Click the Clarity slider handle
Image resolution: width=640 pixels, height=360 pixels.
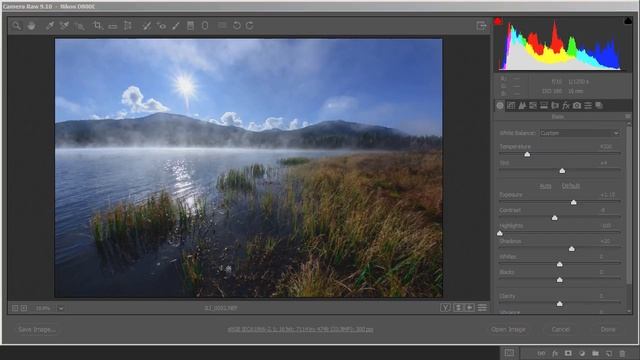pyautogui.click(x=560, y=304)
